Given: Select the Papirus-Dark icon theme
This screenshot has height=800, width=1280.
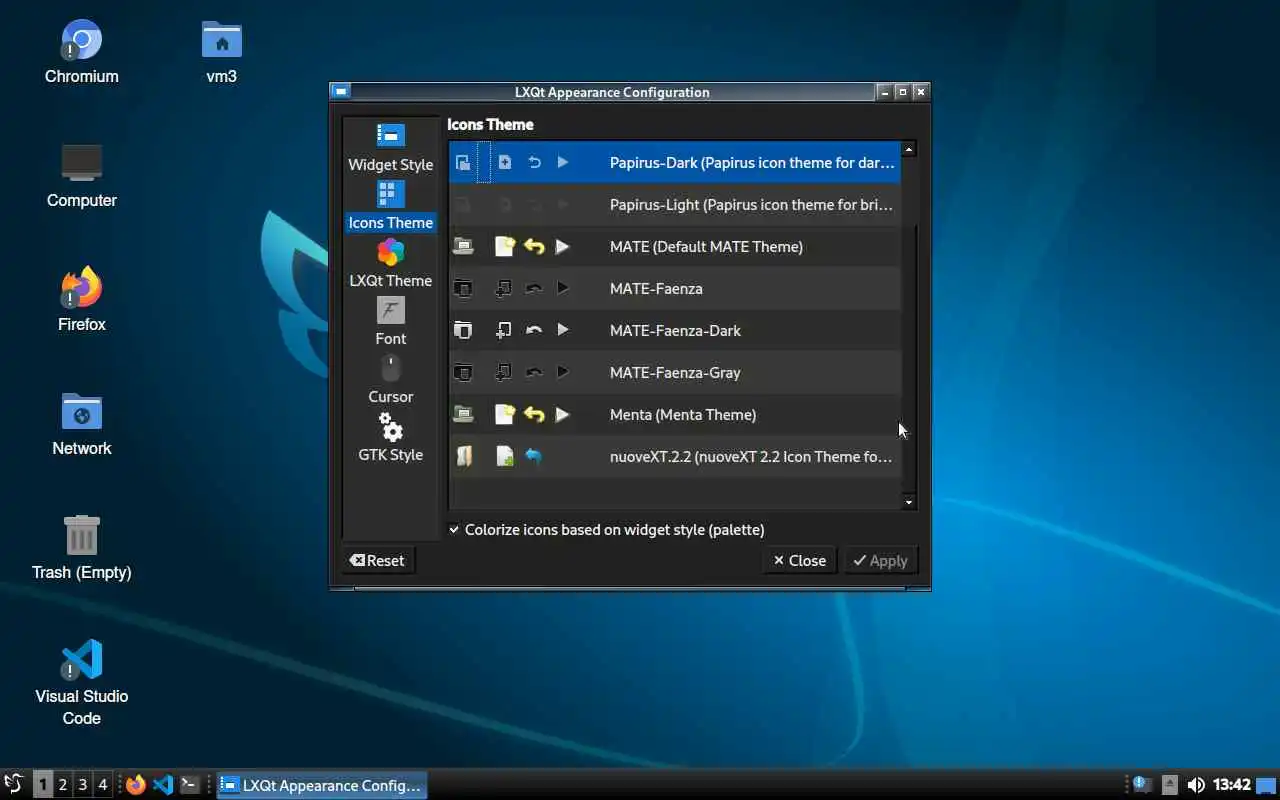Looking at the screenshot, I should click(675, 162).
